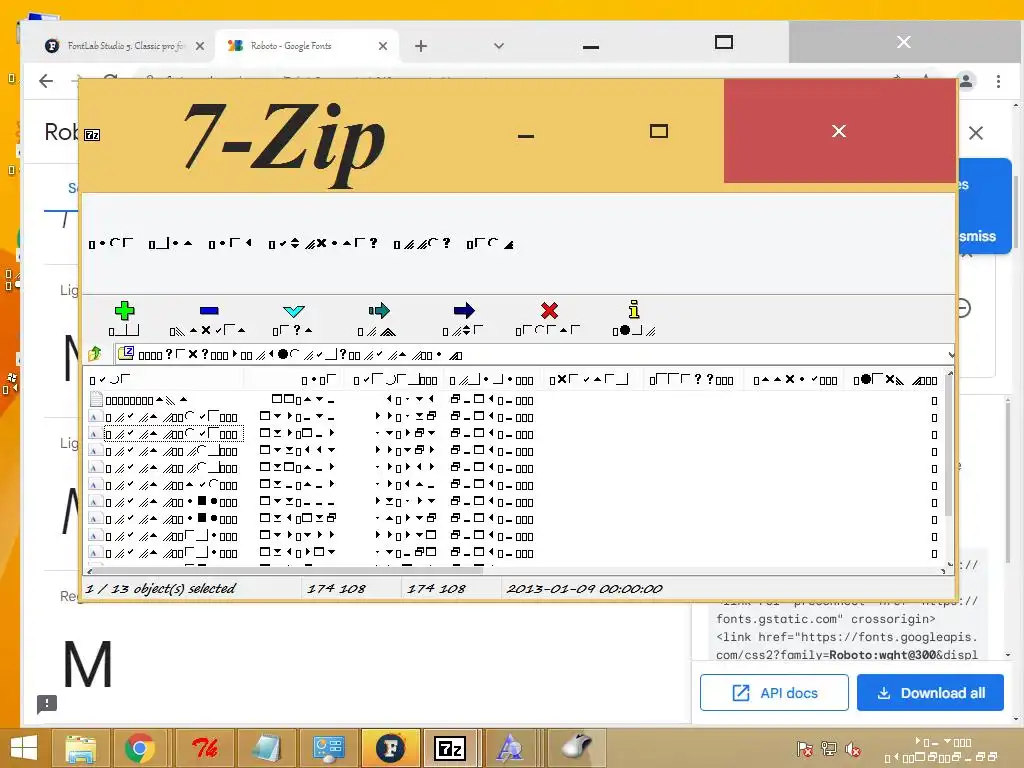Open a new Chrome tab with the plus button
Image resolution: width=1024 pixels, height=768 pixels.
pyautogui.click(x=421, y=46)
